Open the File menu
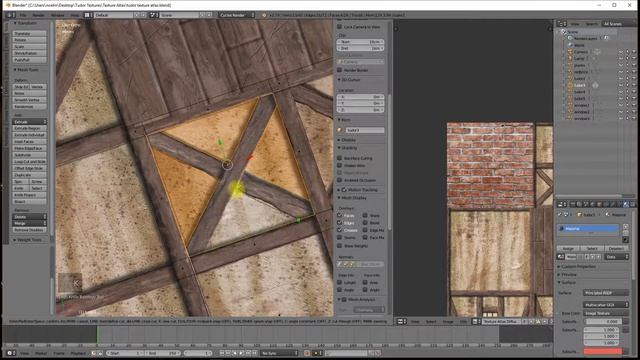Image resolution: width=640 pixels, height=360 pixels. tap(23, 15)
